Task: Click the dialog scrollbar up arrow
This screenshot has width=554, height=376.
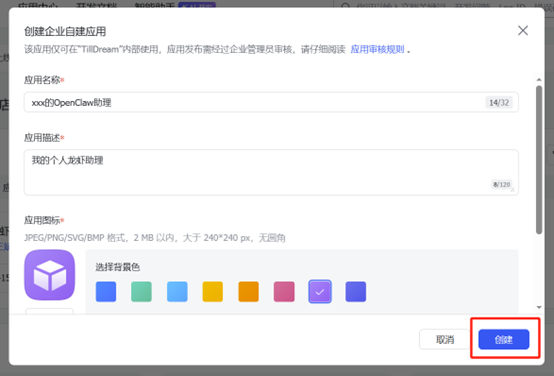Action: pyautogui.click(x=539, y=80)
